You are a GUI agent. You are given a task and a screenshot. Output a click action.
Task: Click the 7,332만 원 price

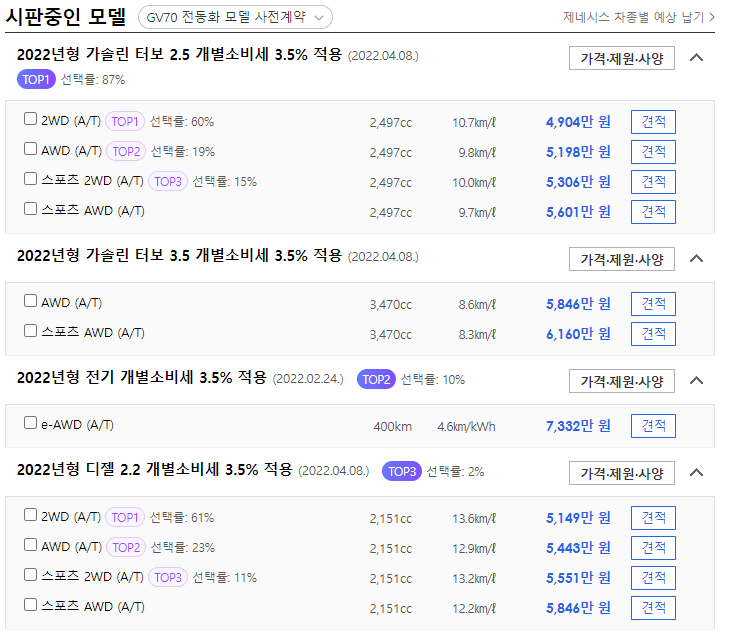tap(578, 426)
